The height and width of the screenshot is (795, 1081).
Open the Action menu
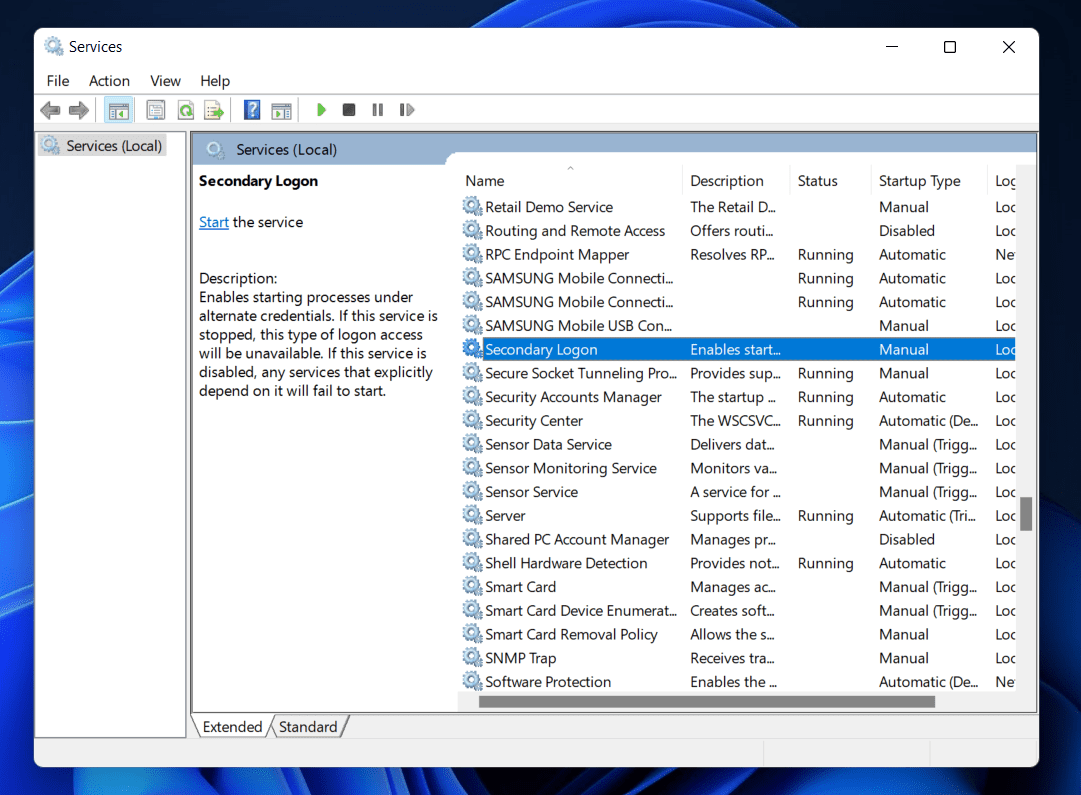pos(109,81)
